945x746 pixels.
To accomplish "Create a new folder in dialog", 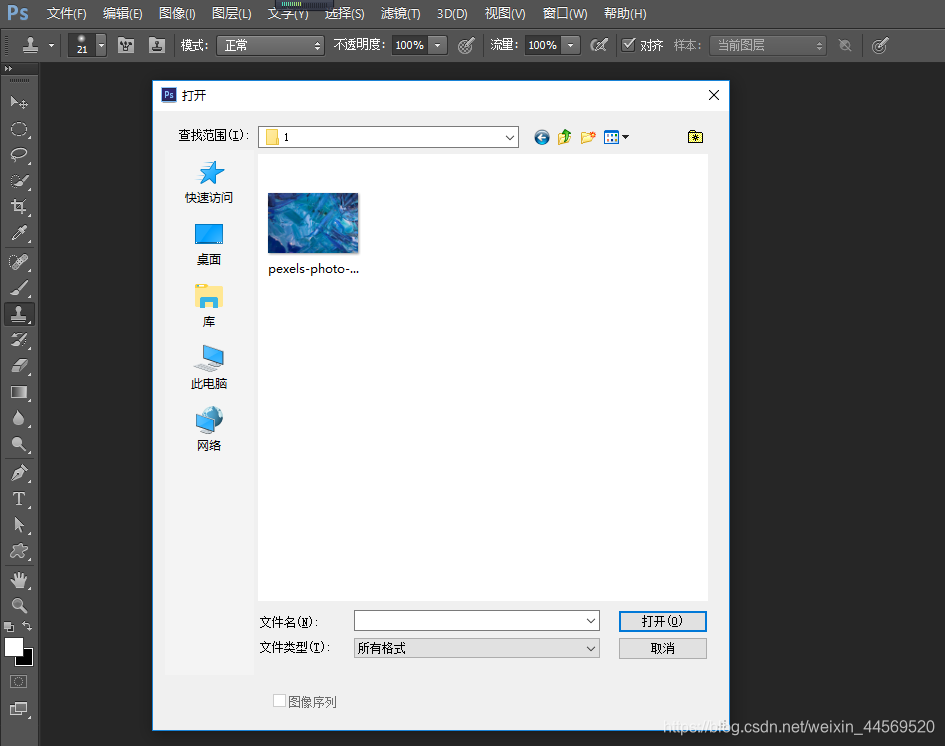I will point(588,137).
